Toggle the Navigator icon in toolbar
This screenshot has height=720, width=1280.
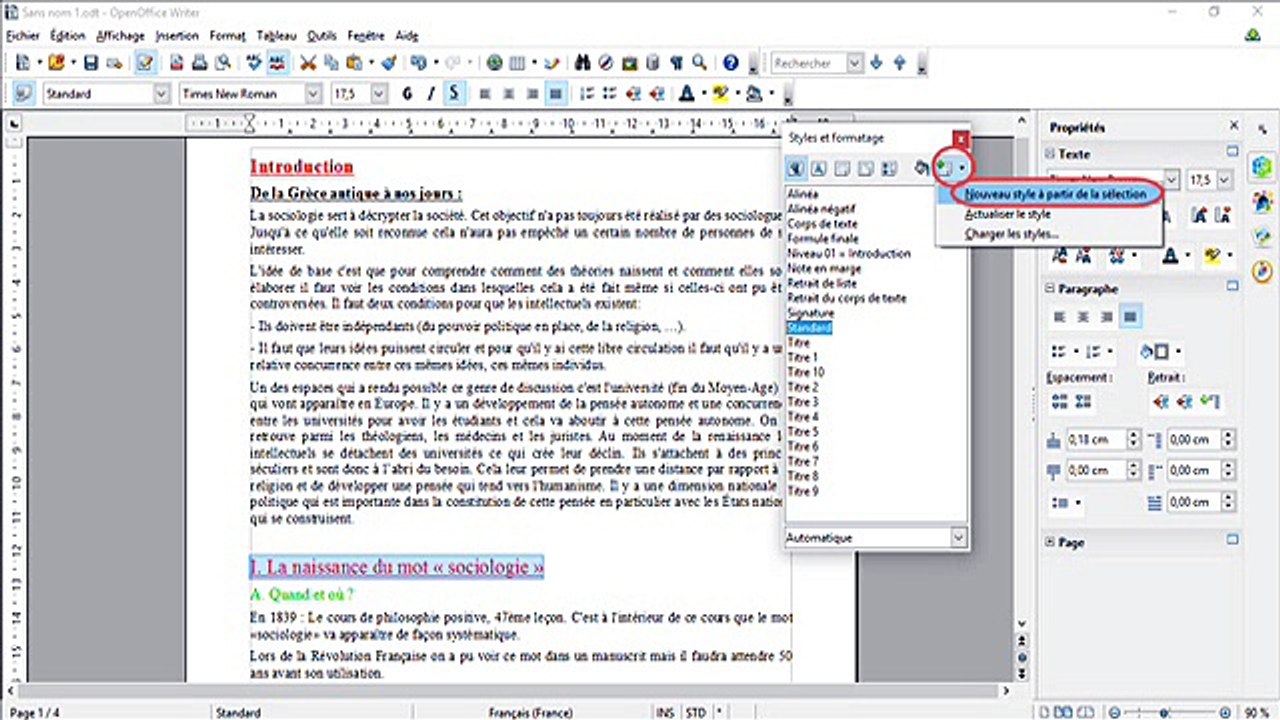tap(607, 63)
